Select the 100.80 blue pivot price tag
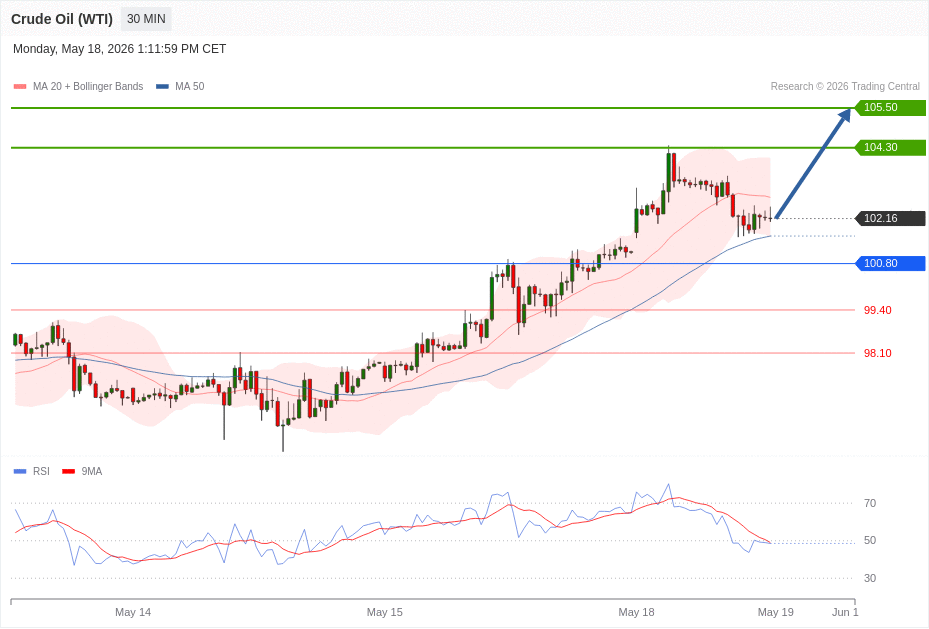The width and height of the screenshot is (929, 629). click(890, 264)
